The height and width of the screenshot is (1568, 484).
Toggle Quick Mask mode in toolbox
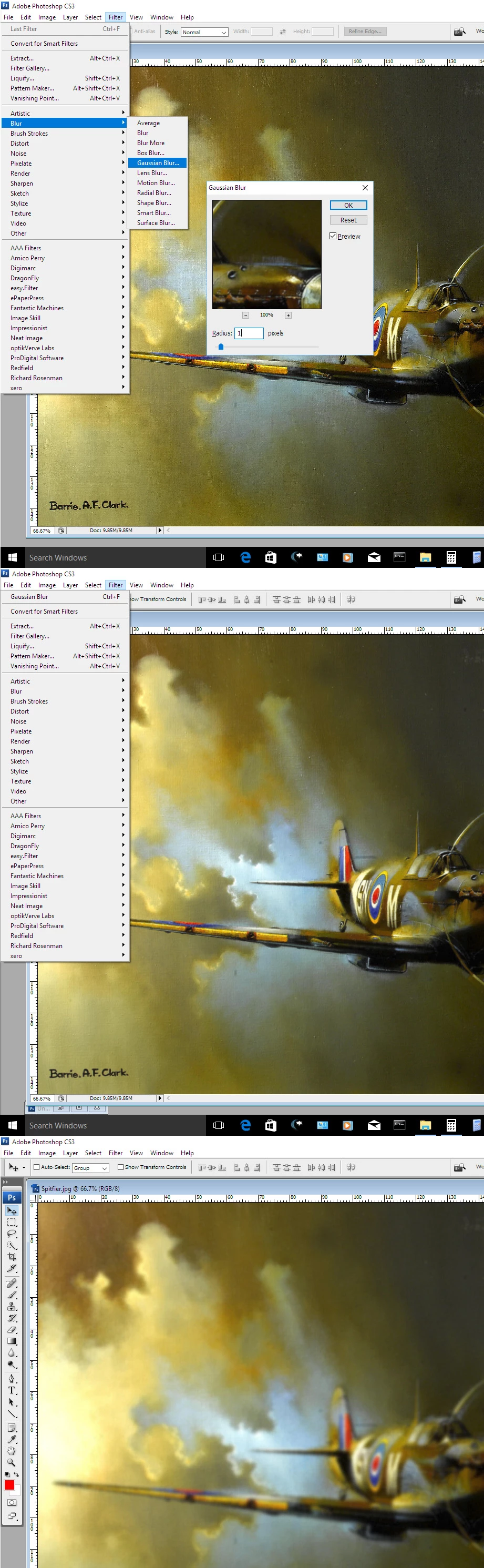tap(12, 1502)
